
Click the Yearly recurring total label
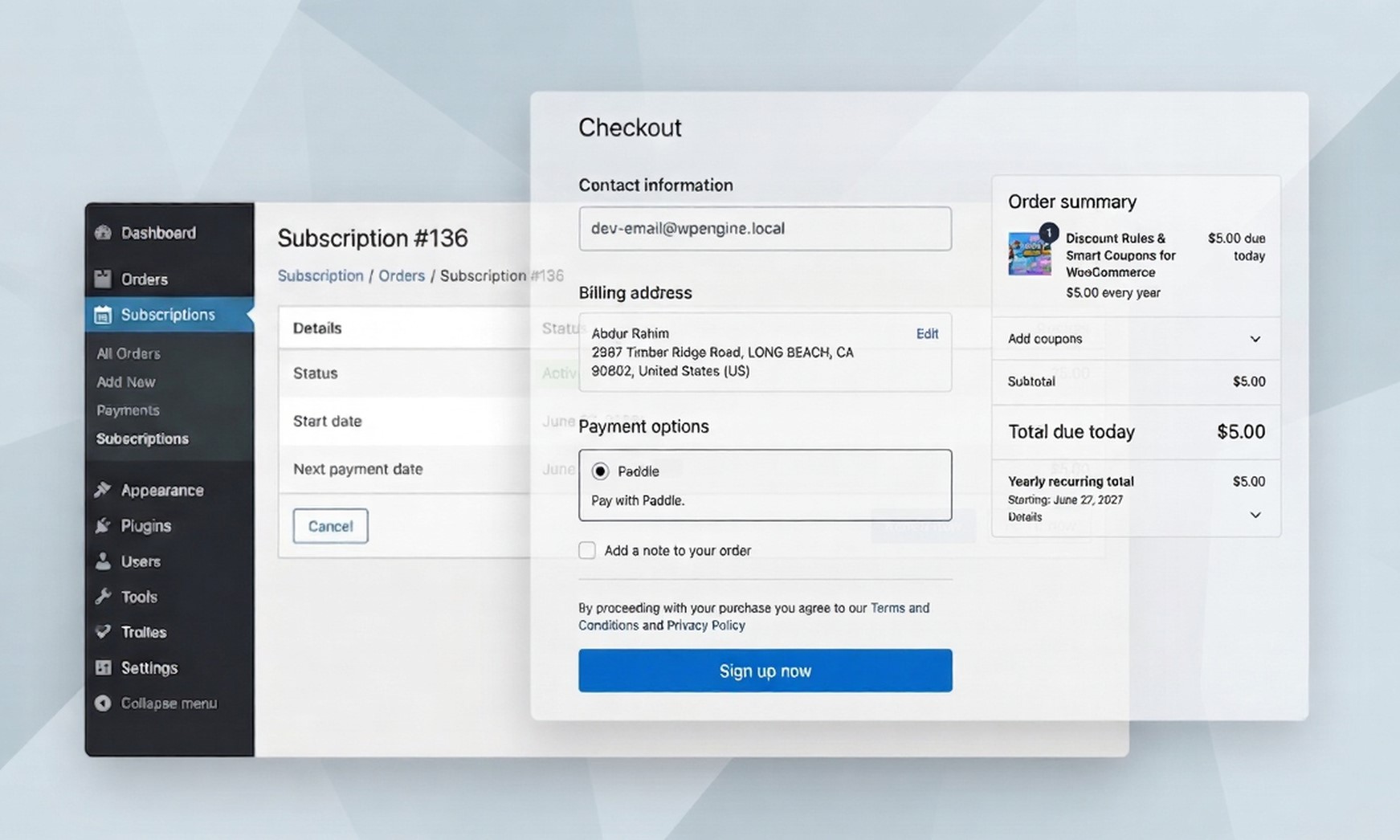(x=1071, y=481)
